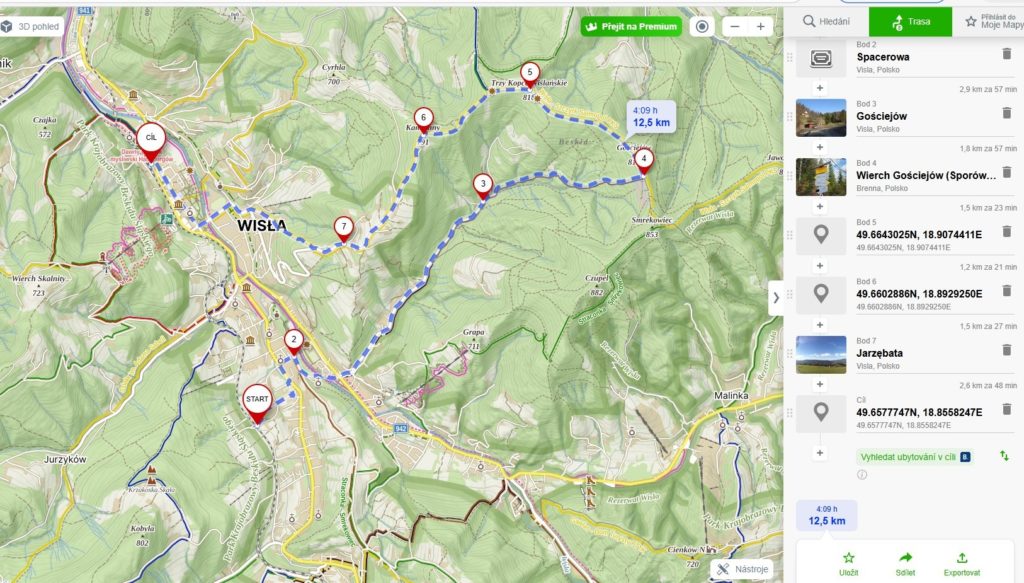Switch to the Hledání search tab
This screenshot has width=1024, height=583.
[x=826, y=22]
